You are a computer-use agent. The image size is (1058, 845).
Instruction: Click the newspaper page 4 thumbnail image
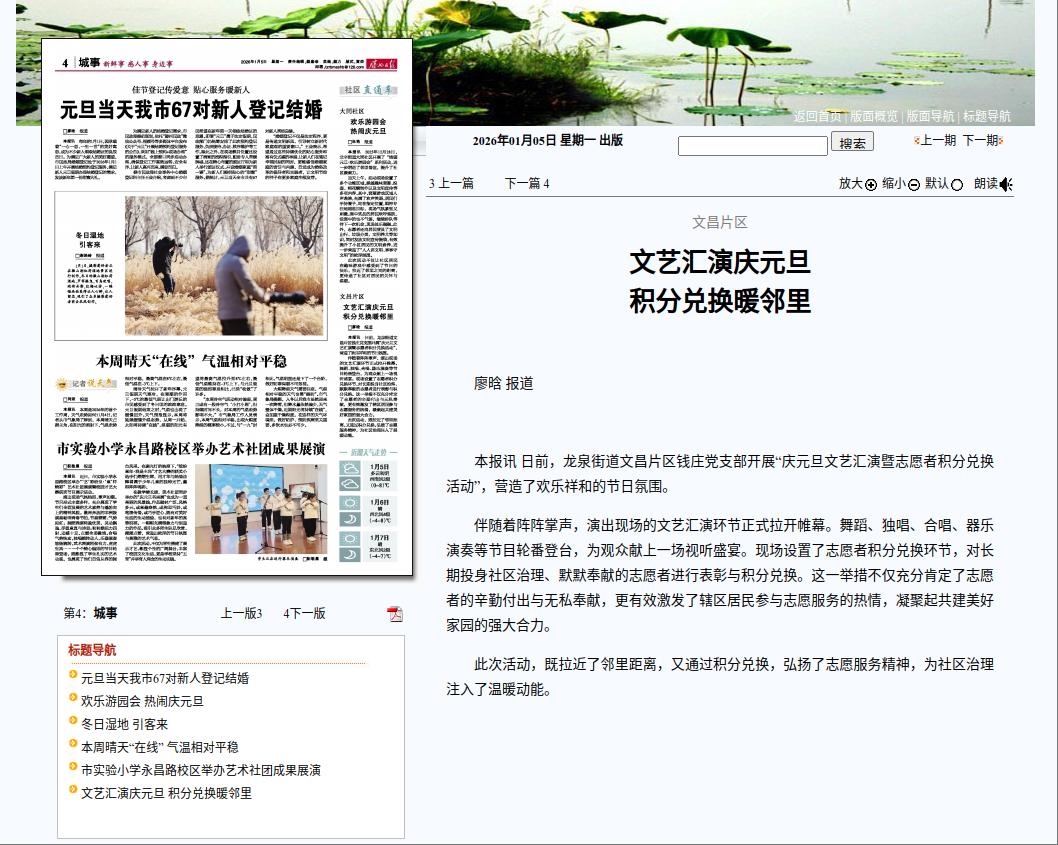click(x=225, y=307)
